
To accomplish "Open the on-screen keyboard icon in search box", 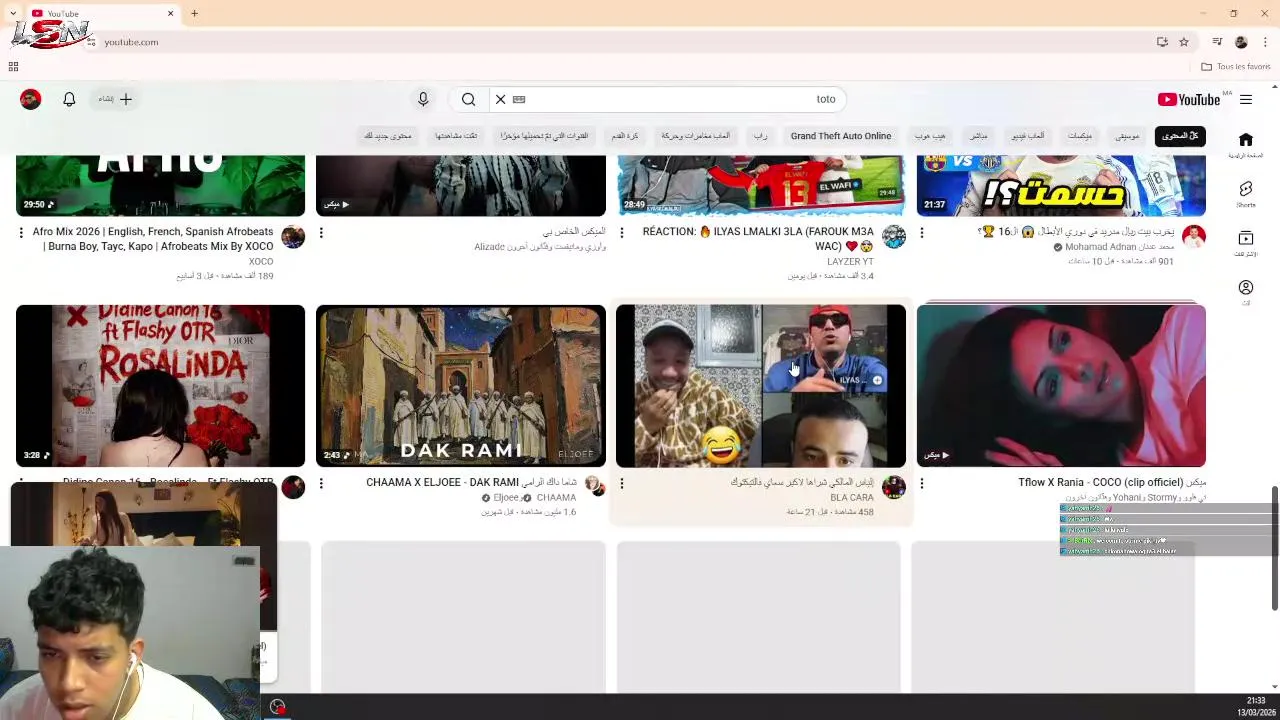I will 519,99.
